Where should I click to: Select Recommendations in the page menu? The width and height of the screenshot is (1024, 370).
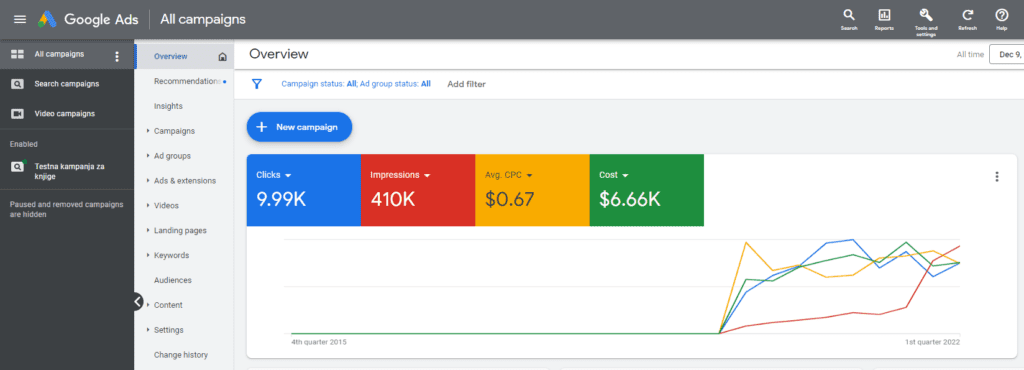[x=187, y=82]
